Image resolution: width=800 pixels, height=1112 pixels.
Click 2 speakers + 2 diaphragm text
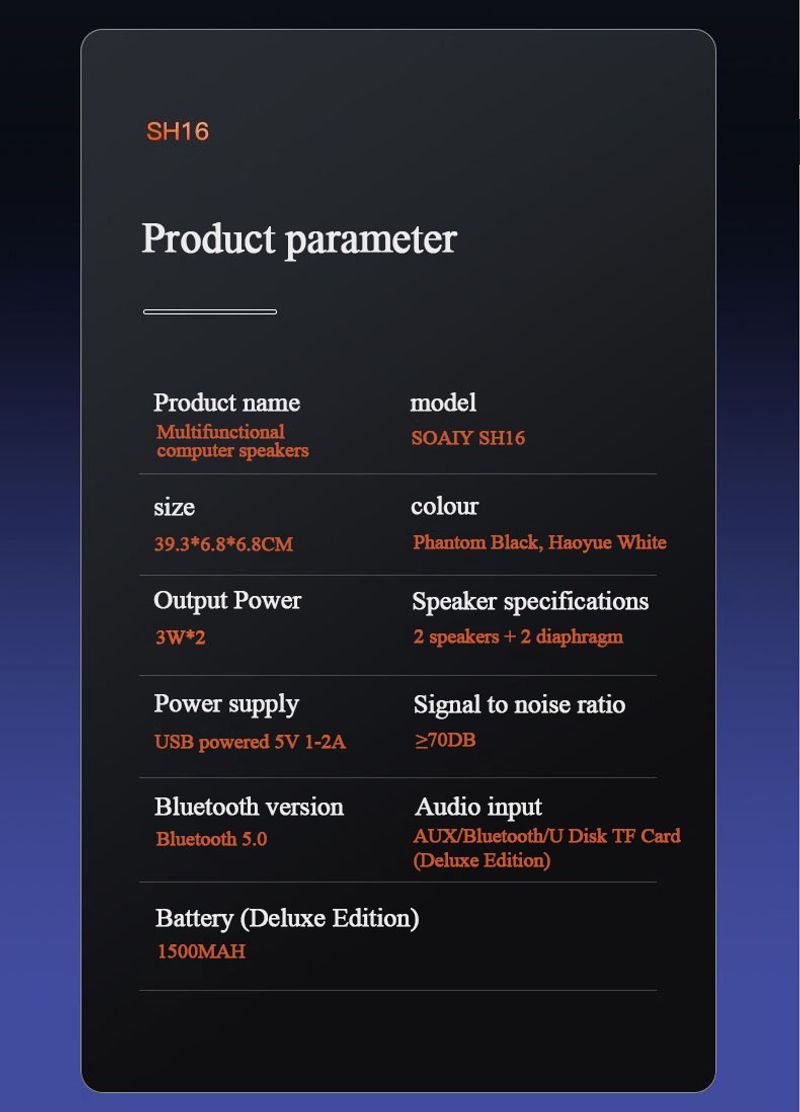(x=518, y=636)
